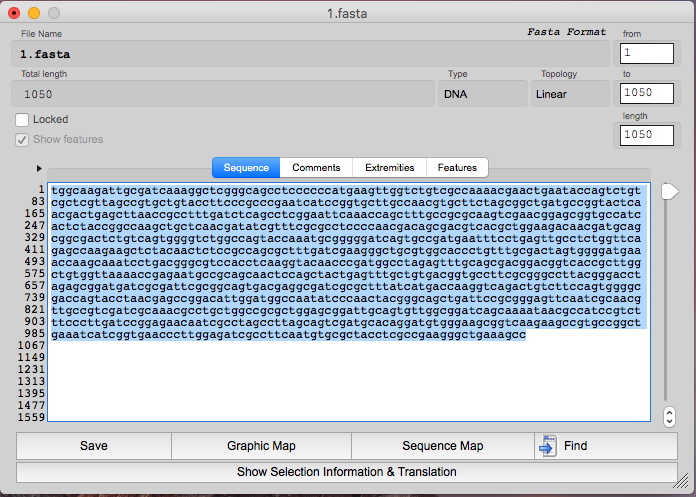696x497 pixels.
Task: Click the 'from' input field
Action: (x=647, y=53)
